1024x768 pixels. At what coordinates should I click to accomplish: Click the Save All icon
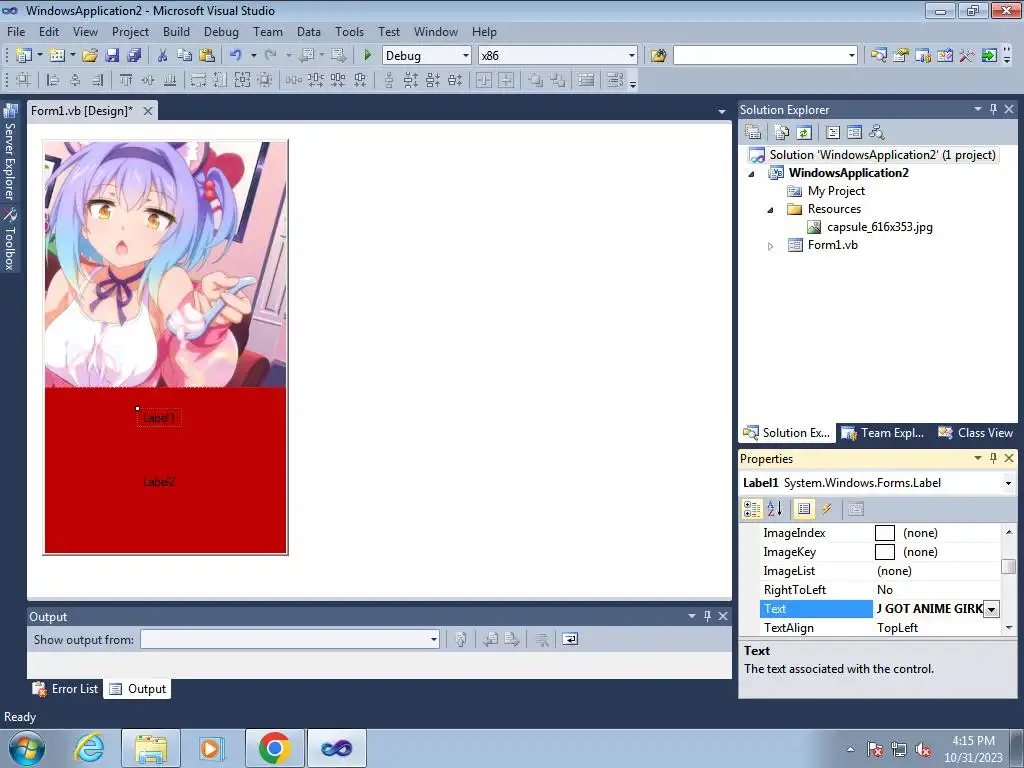pyautogui.click(x=134, y=56)
